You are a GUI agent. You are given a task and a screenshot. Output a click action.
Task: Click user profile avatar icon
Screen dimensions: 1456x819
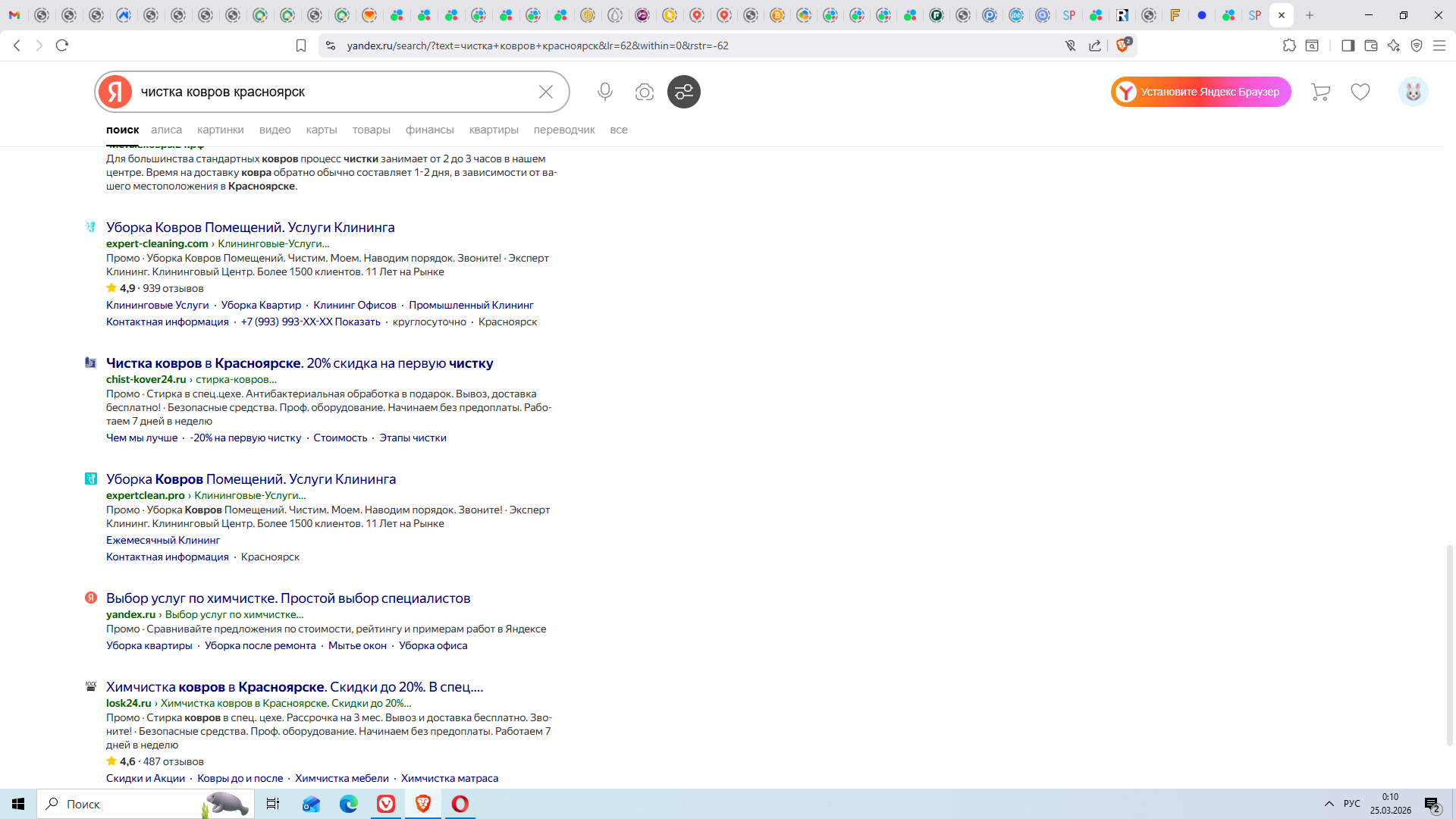[x=1413, y=92]
